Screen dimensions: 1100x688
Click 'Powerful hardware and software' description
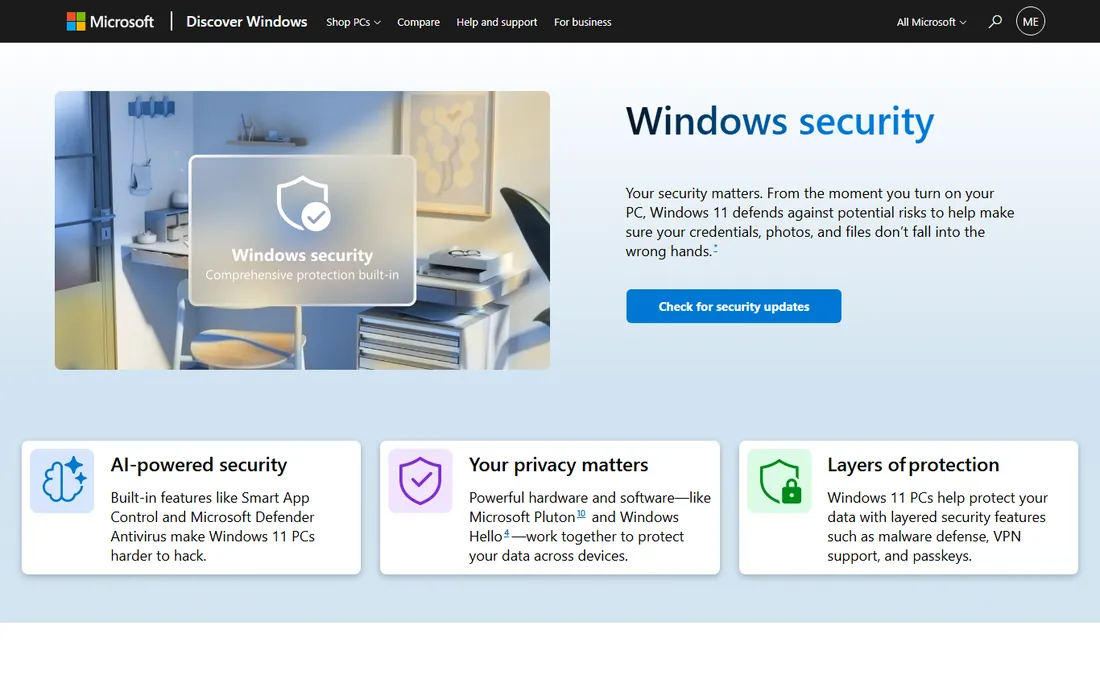(x=589, y=527)
